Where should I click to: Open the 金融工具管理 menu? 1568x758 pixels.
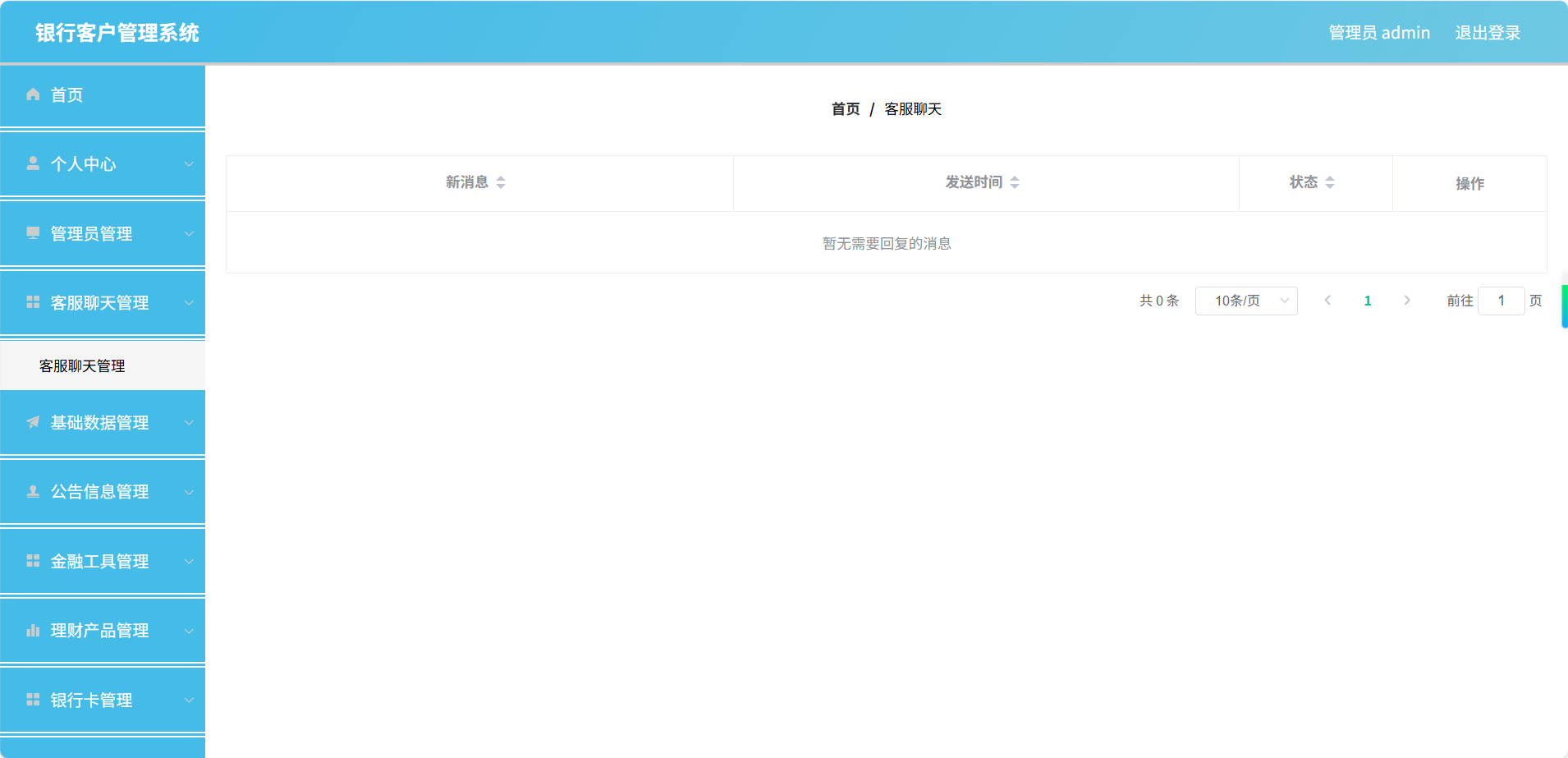pos(103,561)
